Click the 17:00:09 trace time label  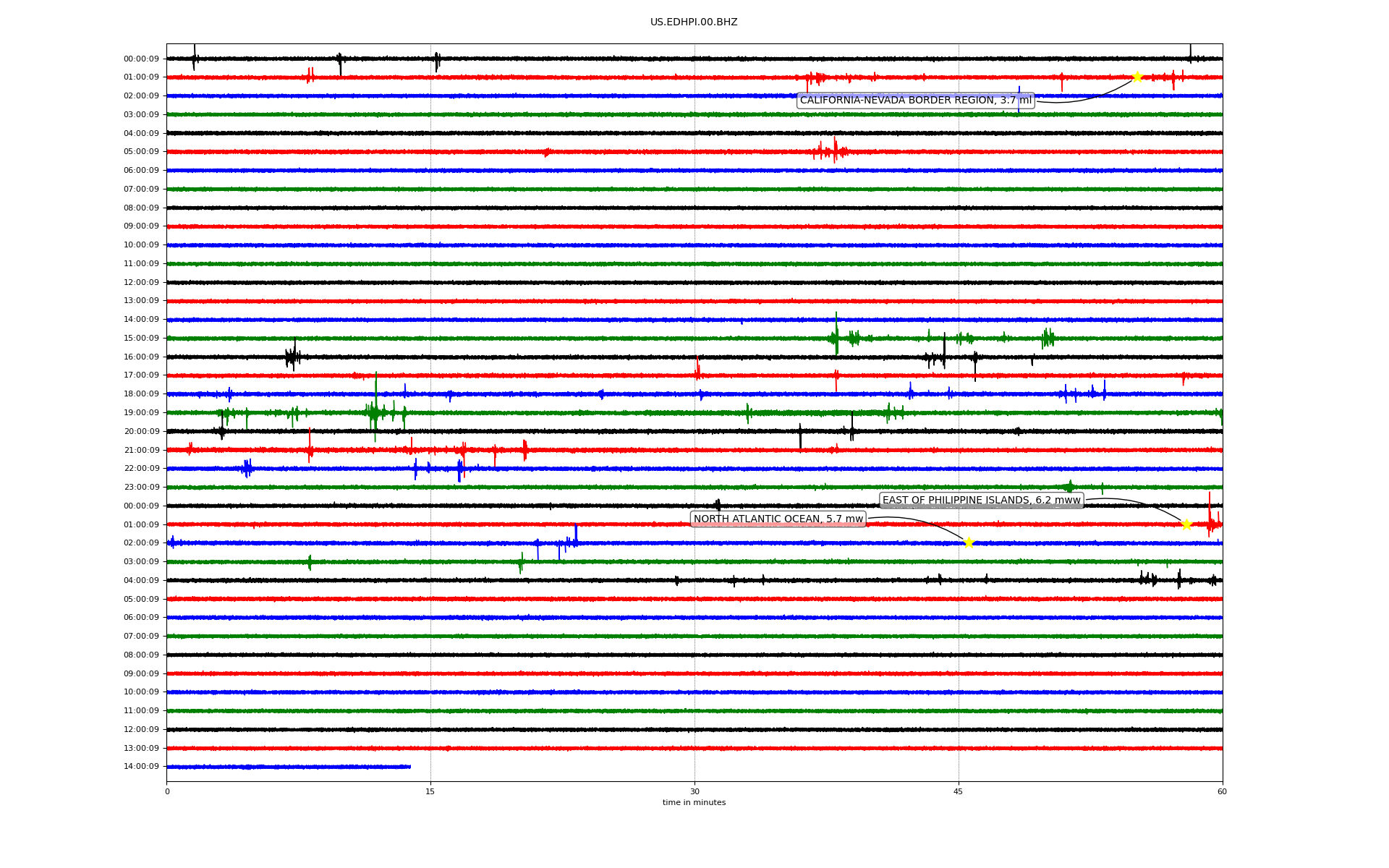(142, 375)
